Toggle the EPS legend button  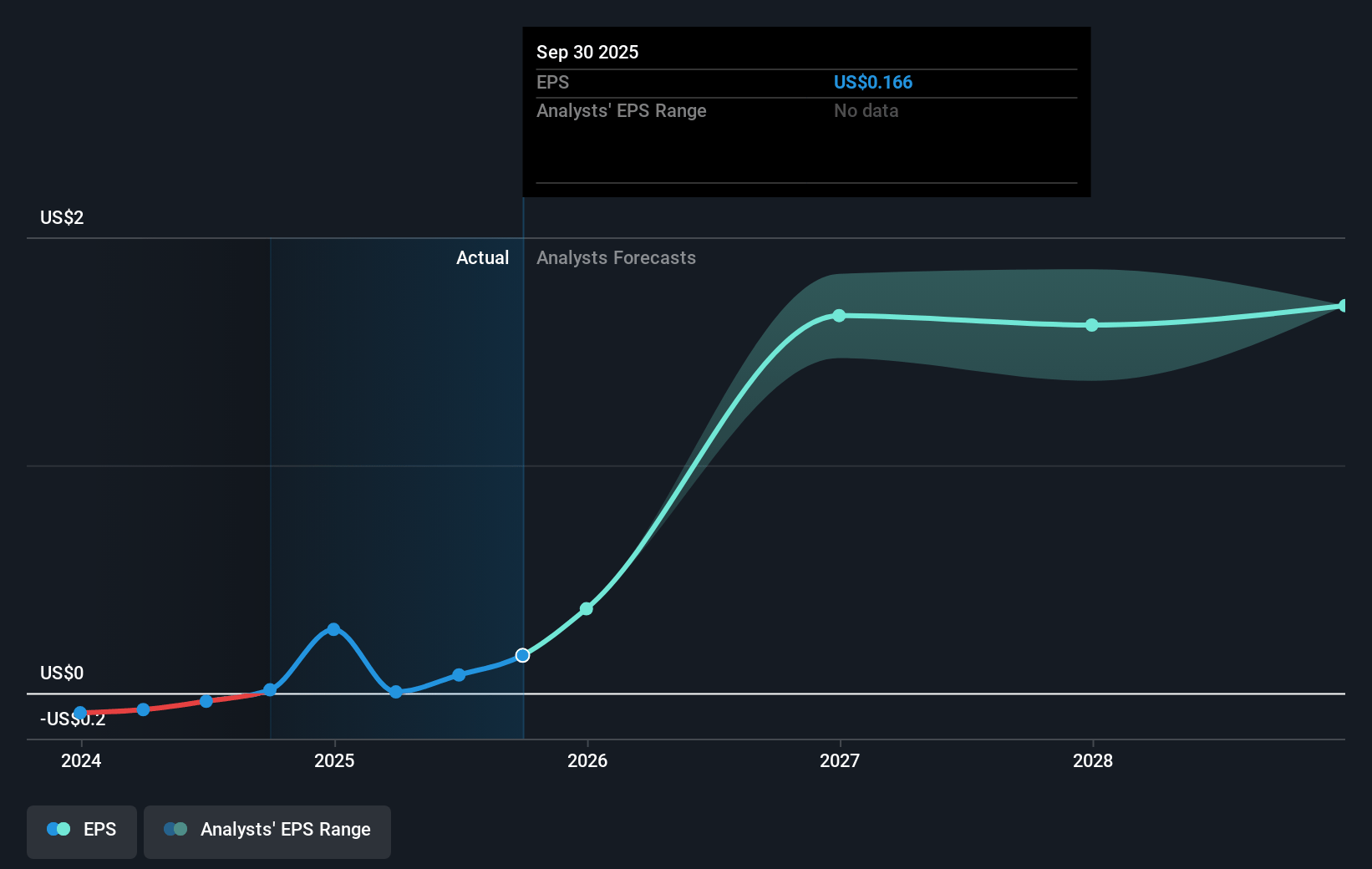pyautogui.click(x=82, y=831)
